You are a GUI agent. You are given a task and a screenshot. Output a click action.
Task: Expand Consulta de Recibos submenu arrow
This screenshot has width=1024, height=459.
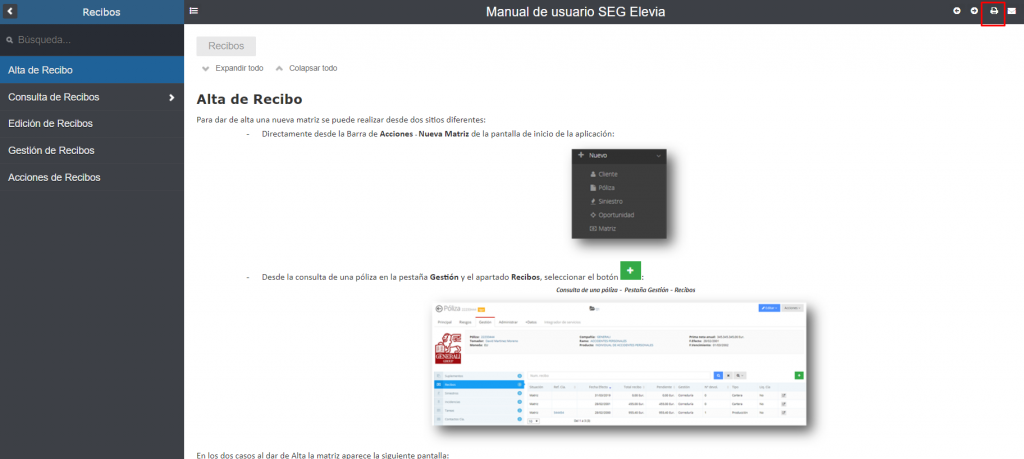click(172, 97)
